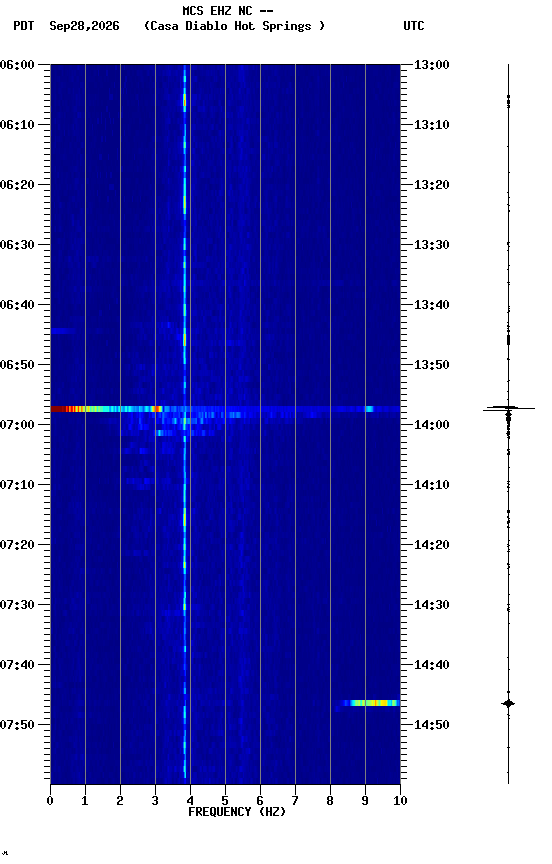
Task: Click the '14:50' UTC time label
Action: [x=432, y=725]
